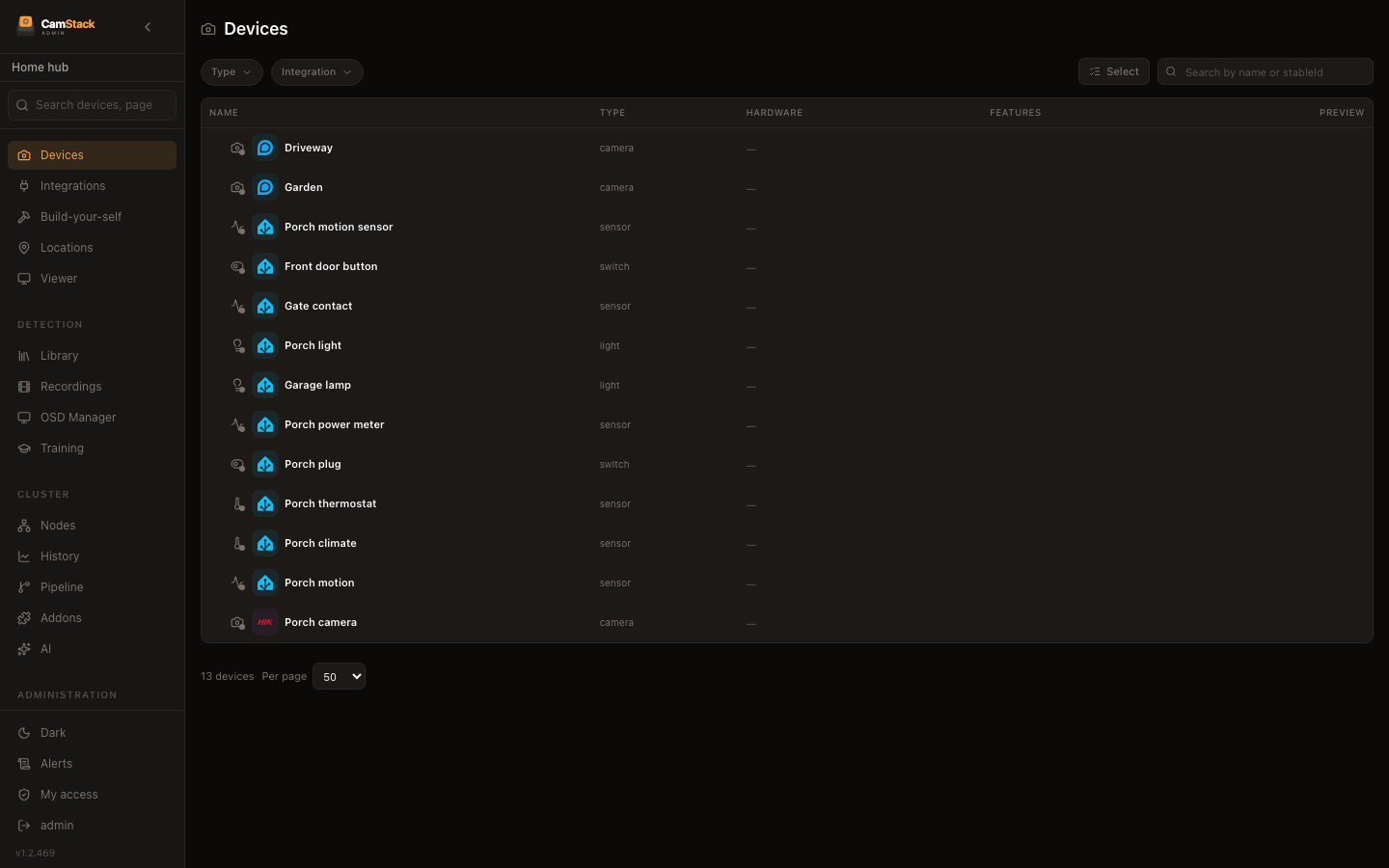The height and width of the screenshot is (868, 1389).
Task: Open the Integrations page
Action: (x=92, y=186)
